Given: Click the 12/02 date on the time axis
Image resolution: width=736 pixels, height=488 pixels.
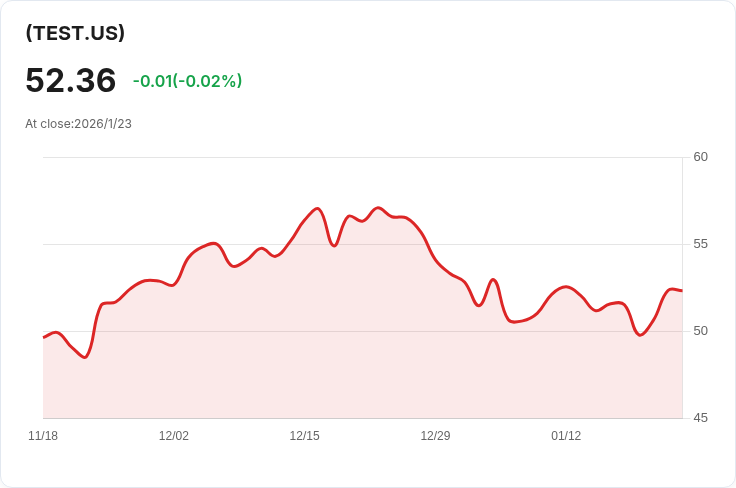Looking at the screenshot, I should tap(174, 436).
